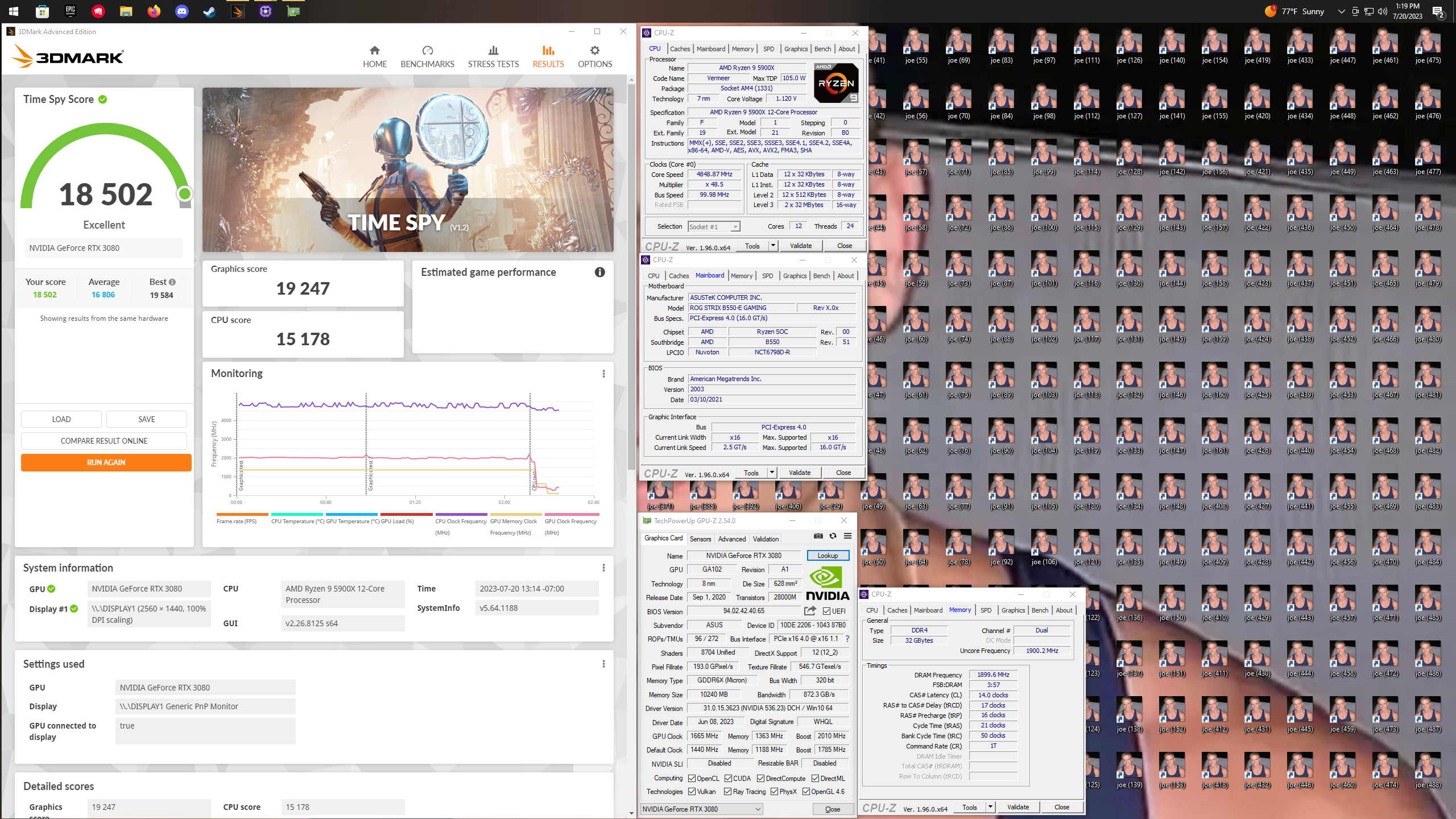Open Caches tab in top CPU-Z window
Screen dimensions: 1456x819
point(680,49)
